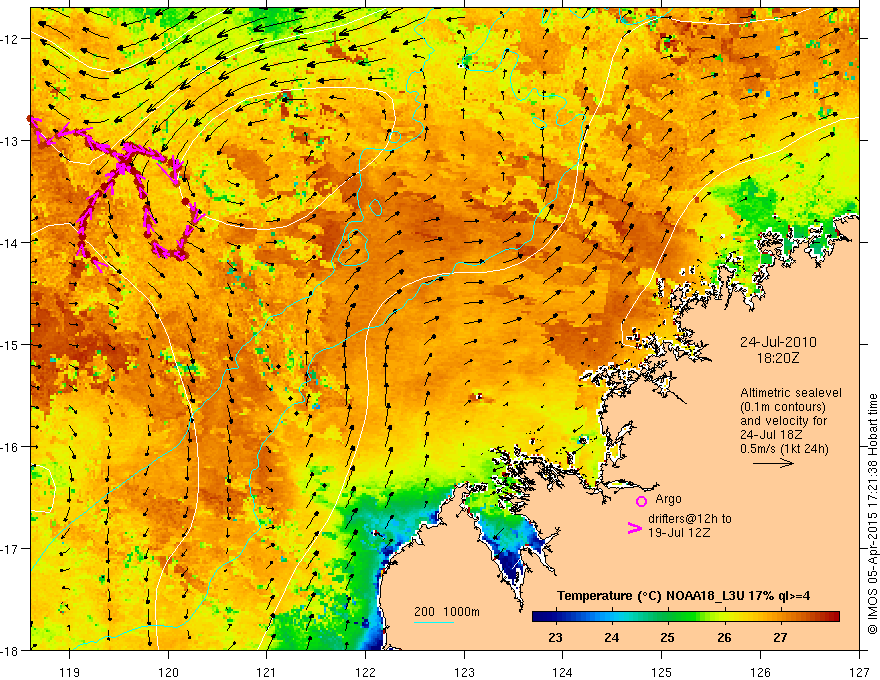Screen dimensions: 880x680
Task: Click the latitude axis label -12
Action: (x=10, y=39)
